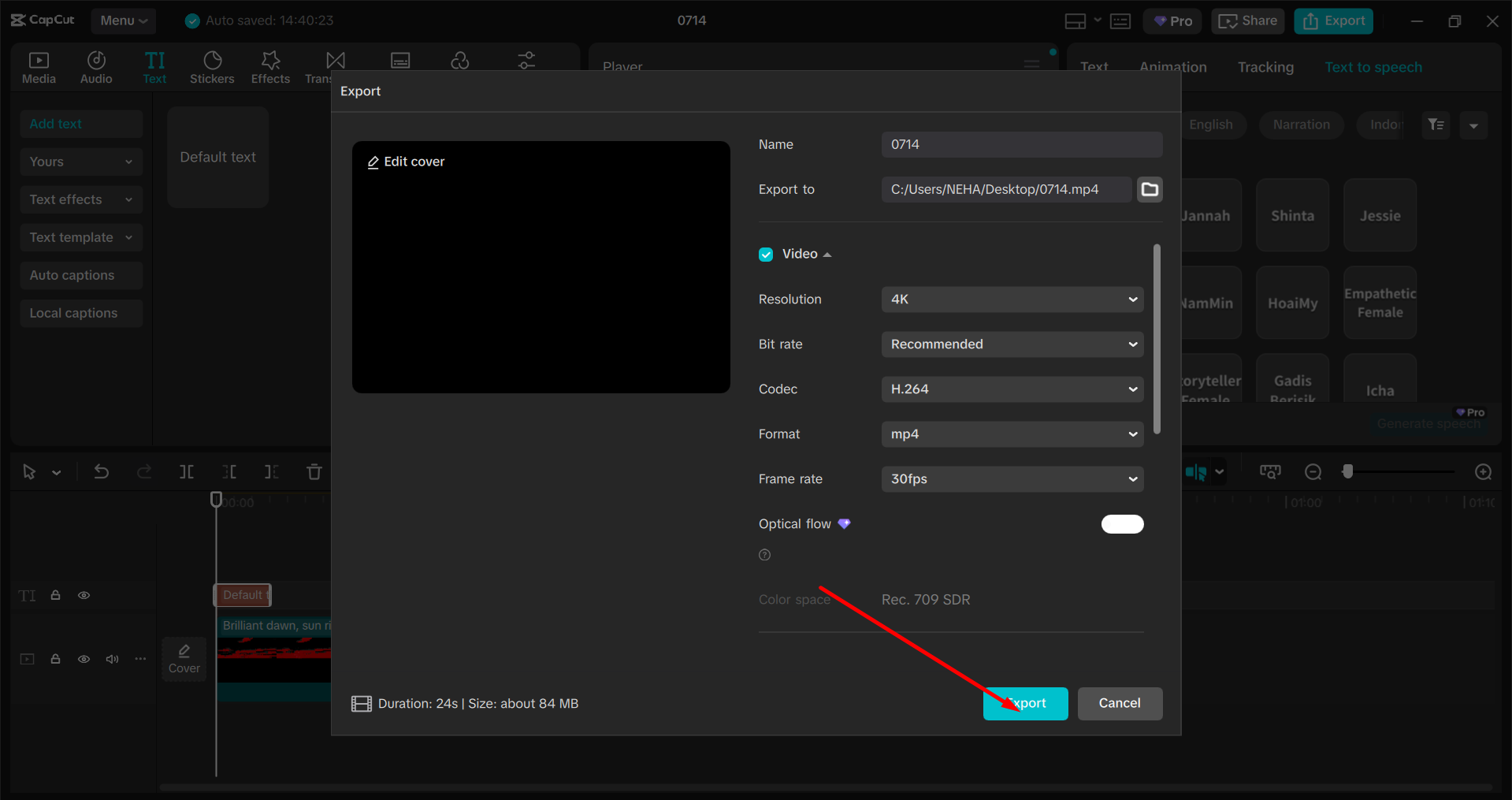The height and width of the screenshot is (800, 1512).
Task: Select the Split tool in timeline toolbar
Action: coord(187,472)
